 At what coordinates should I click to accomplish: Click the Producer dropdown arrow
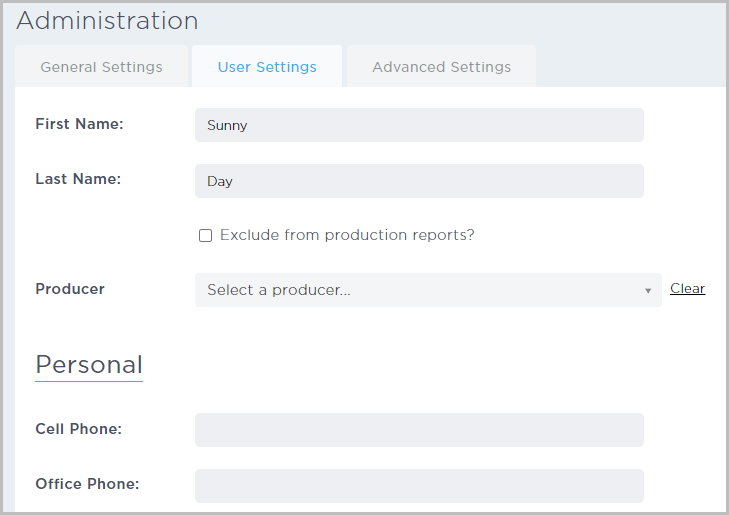[648, 291]
